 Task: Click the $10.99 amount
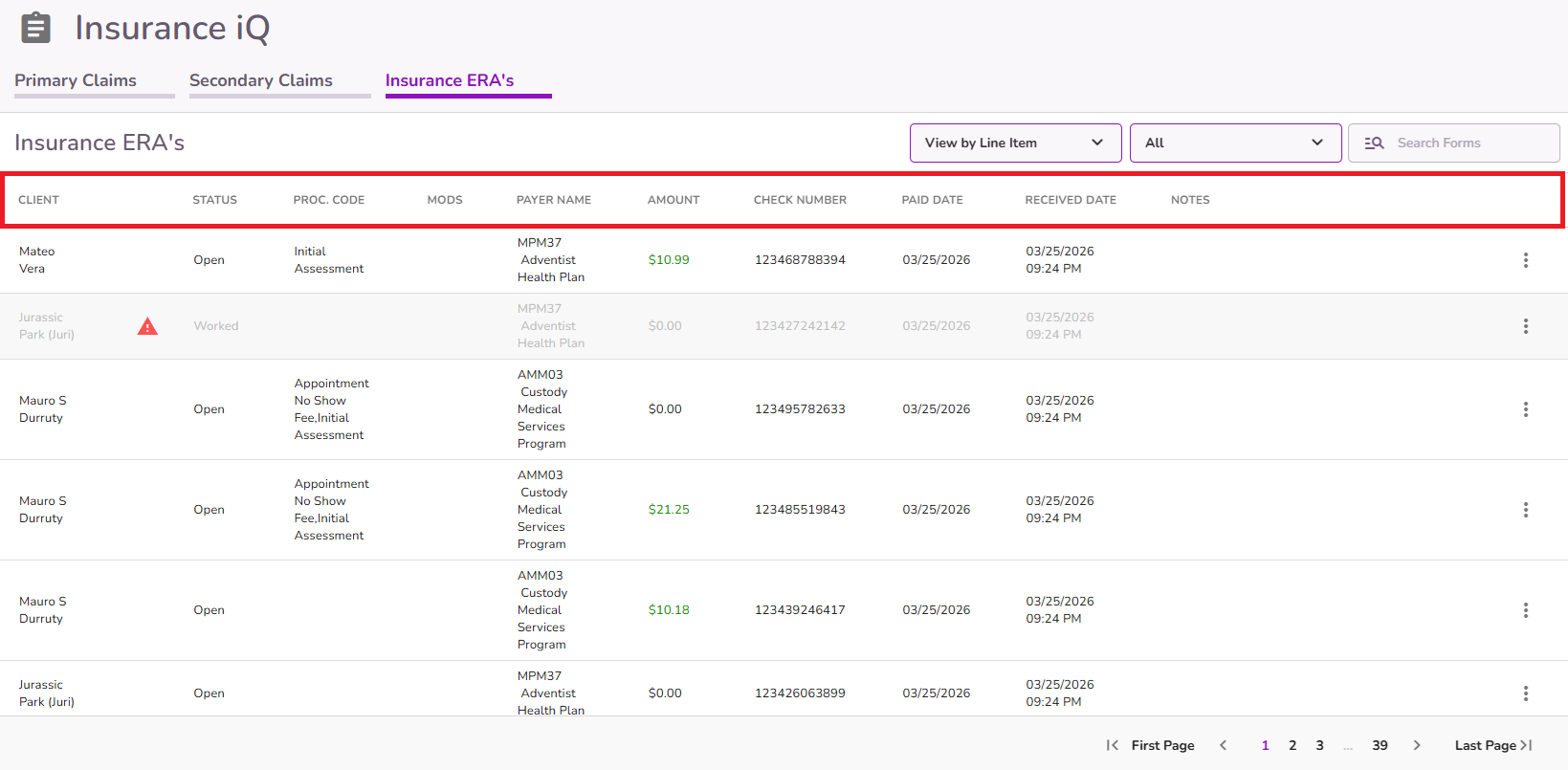click(x=669, y=260)
